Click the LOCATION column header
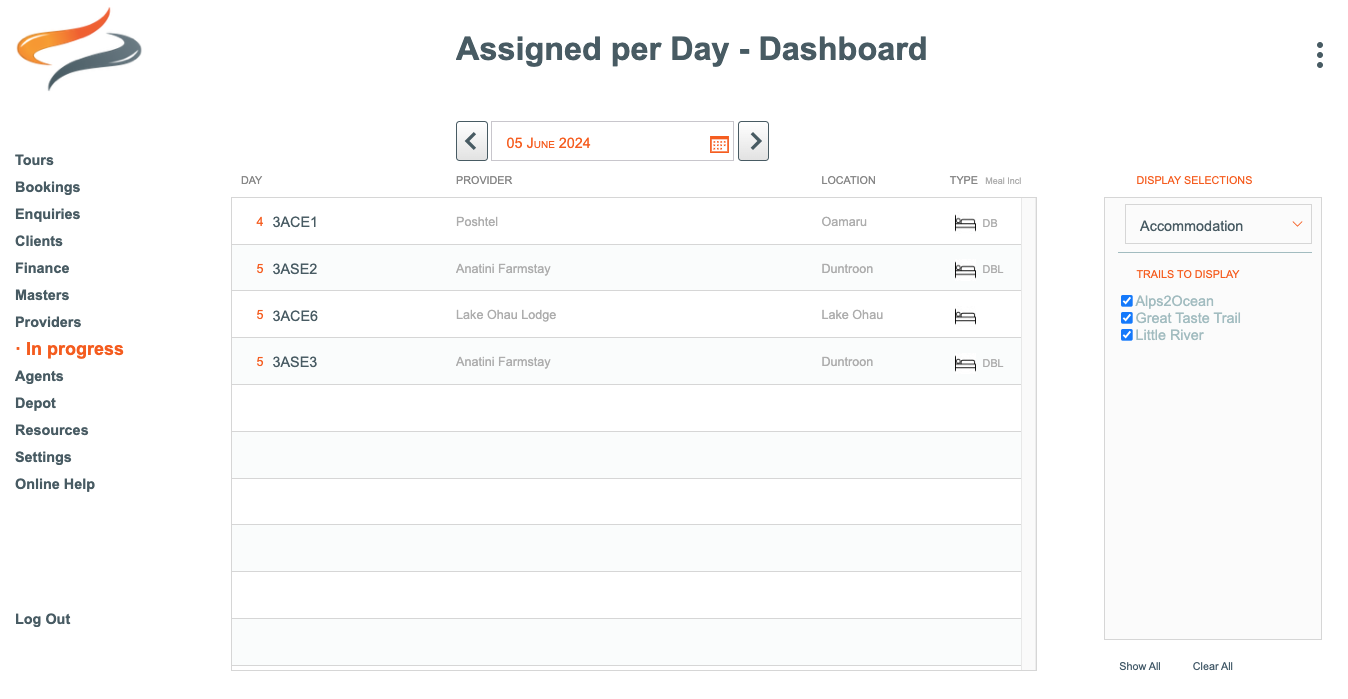The height and width of the screenshot is (699, 1348). click(848, 180)
